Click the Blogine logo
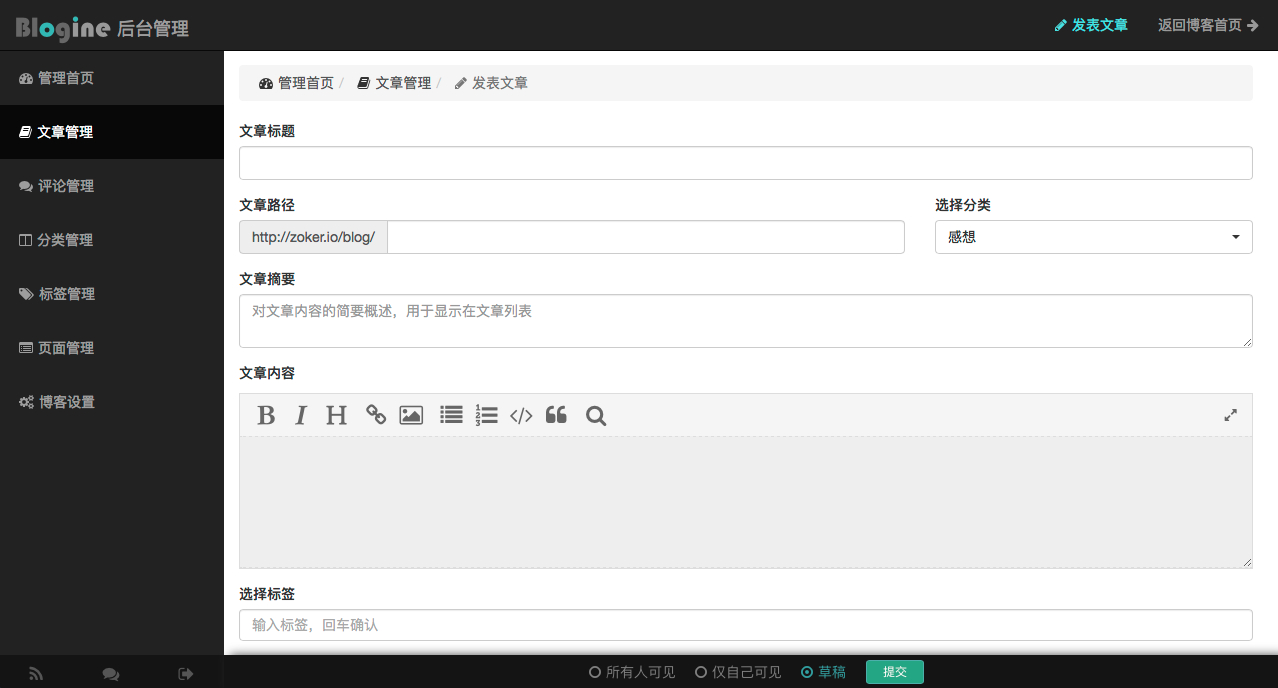The height and width of the screenshot is (688, 1278). point(62,28)
